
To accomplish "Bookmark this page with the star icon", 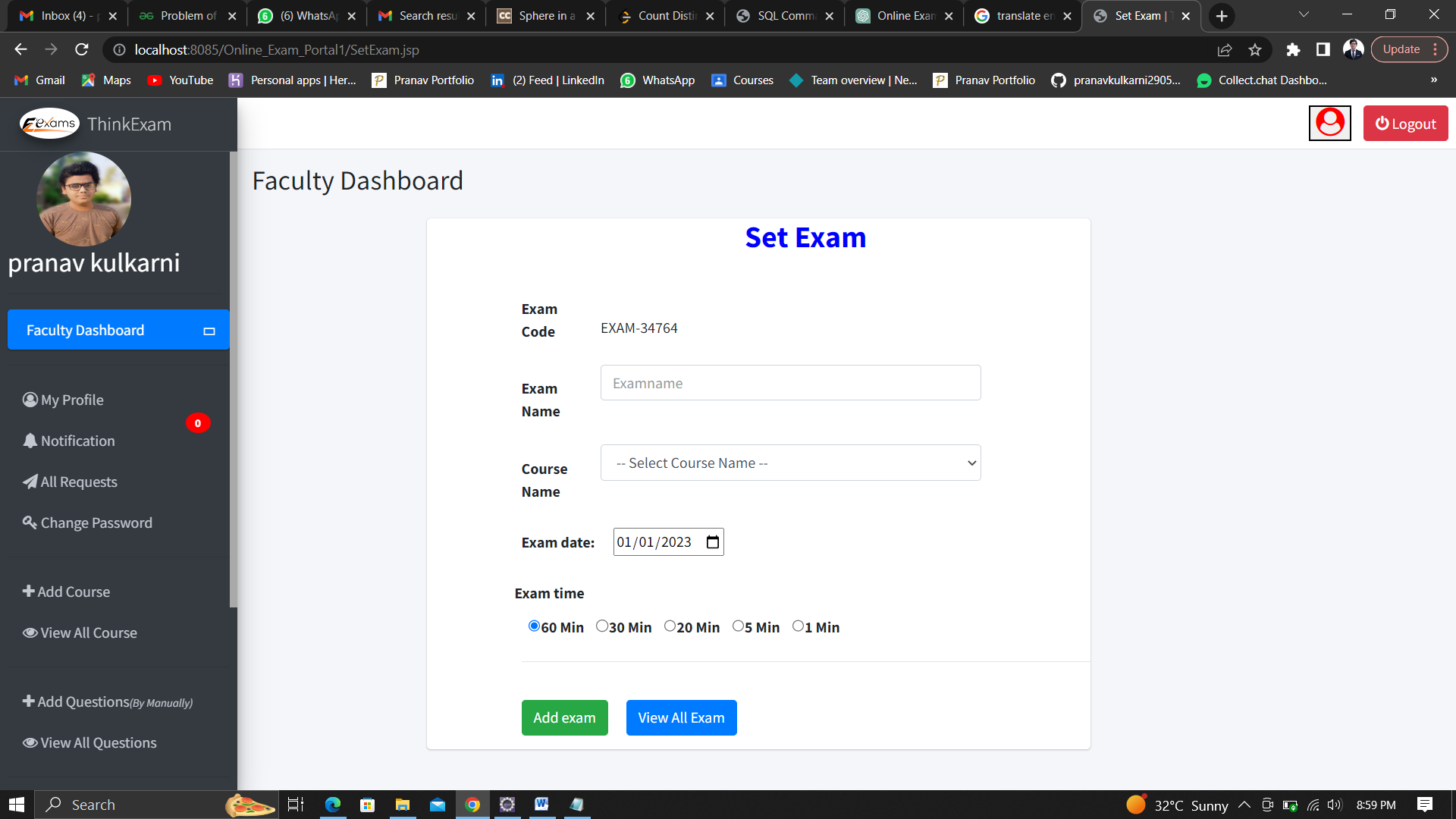I will [1255, 50].
